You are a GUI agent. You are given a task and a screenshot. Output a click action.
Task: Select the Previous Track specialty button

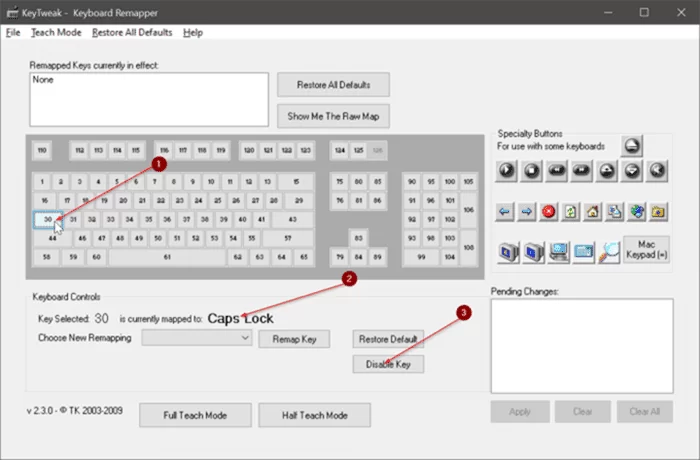[x=556, y=171]
